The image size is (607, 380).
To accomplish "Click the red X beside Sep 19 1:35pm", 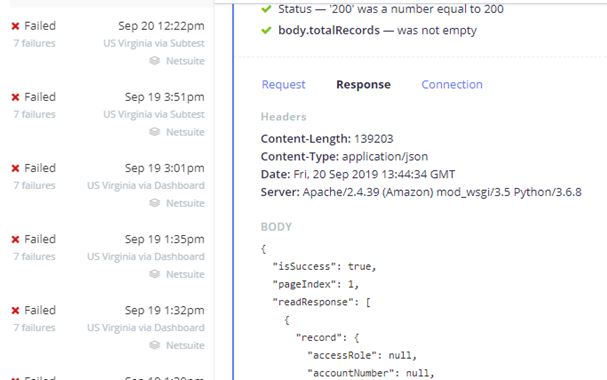I will 15,240.
